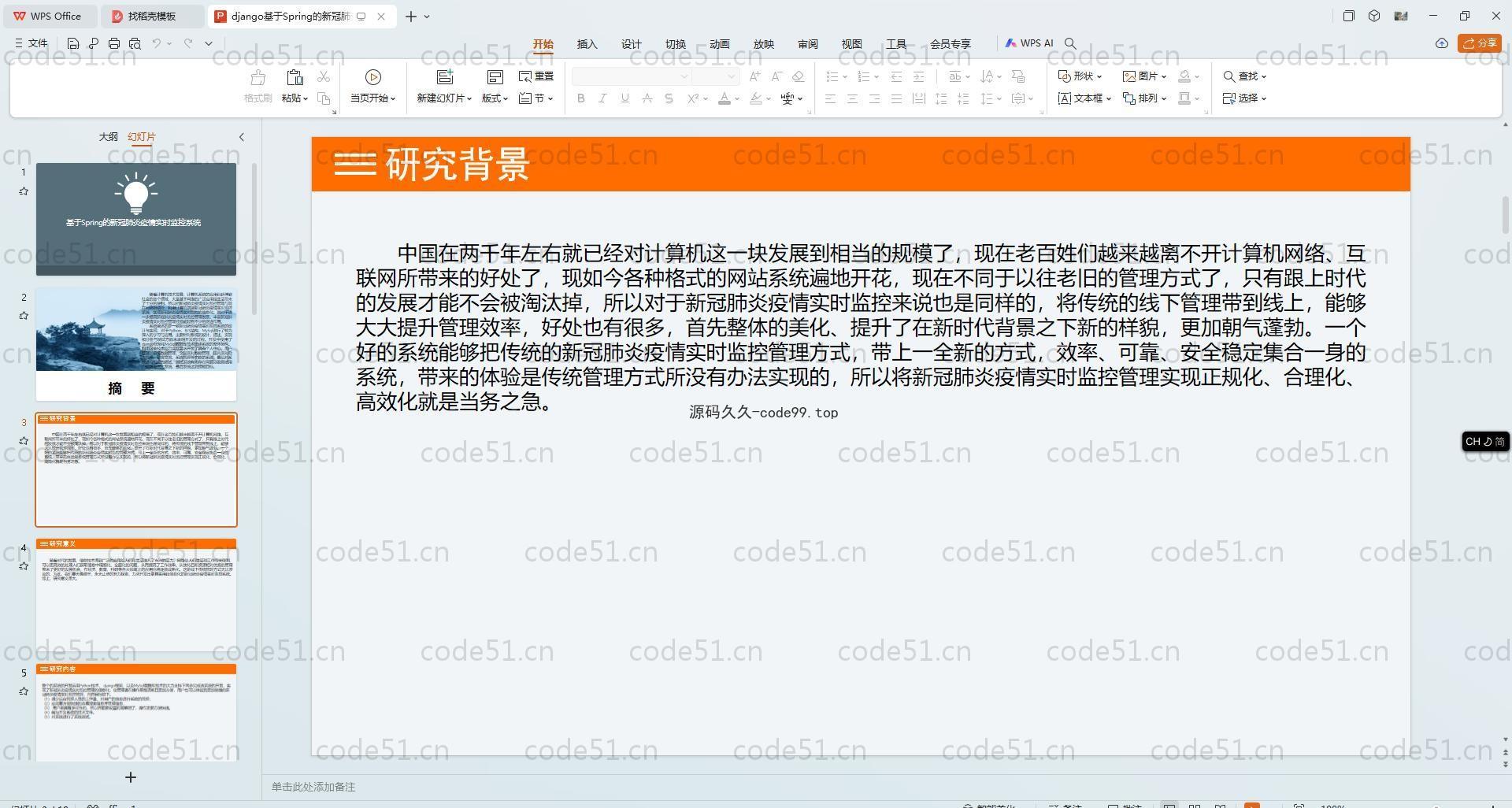Click the WPS AI button
This screenshot has width=1512, height=808.
point(1029,43)
